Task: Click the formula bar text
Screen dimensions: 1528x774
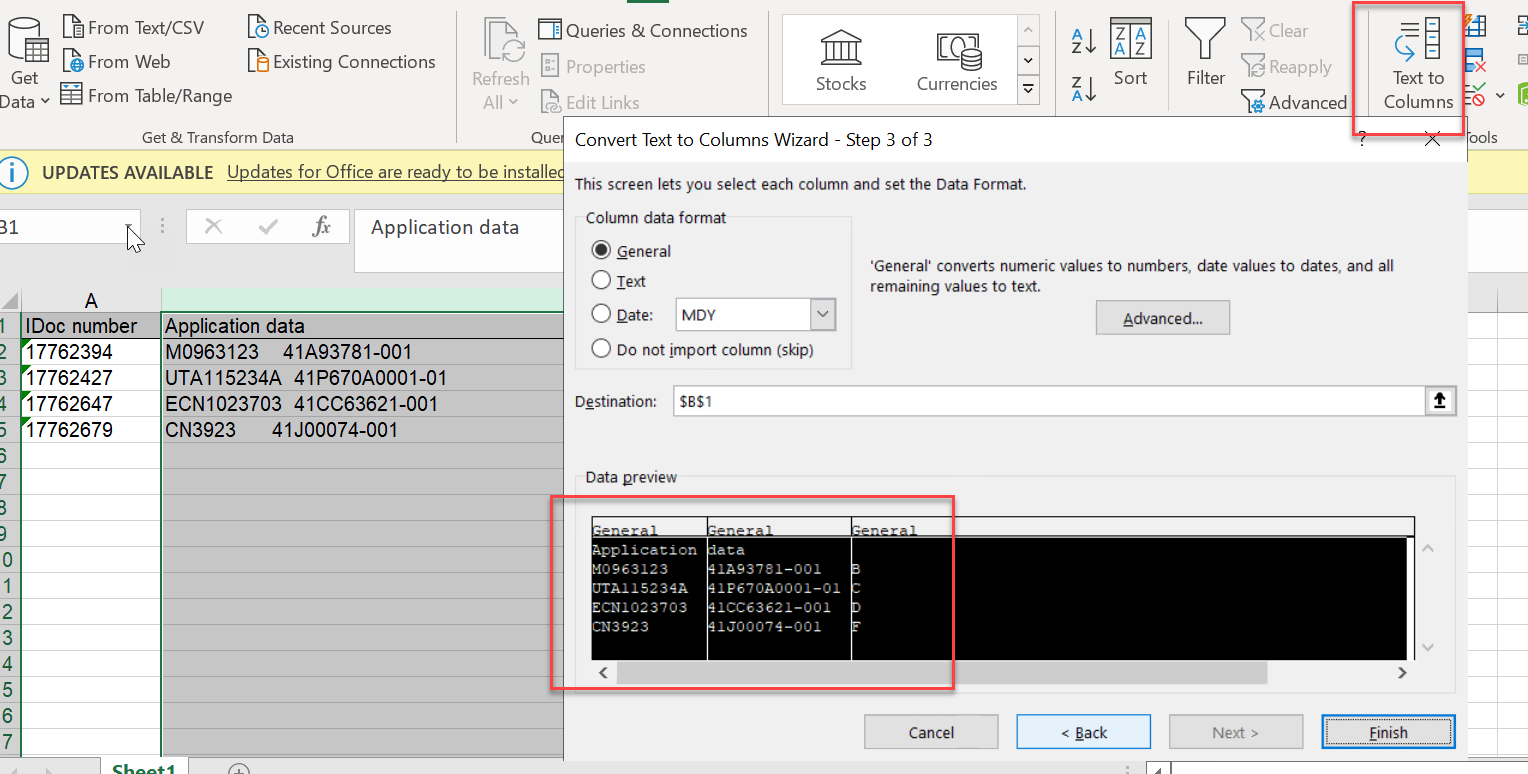Action: click(x=445, y=227)
